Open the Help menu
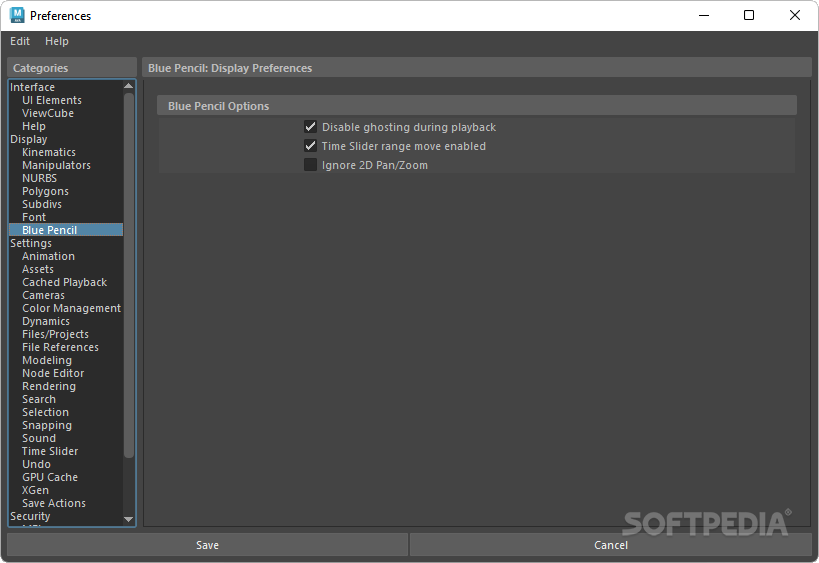This screenshot has width=819, height=563. (56, 41)
